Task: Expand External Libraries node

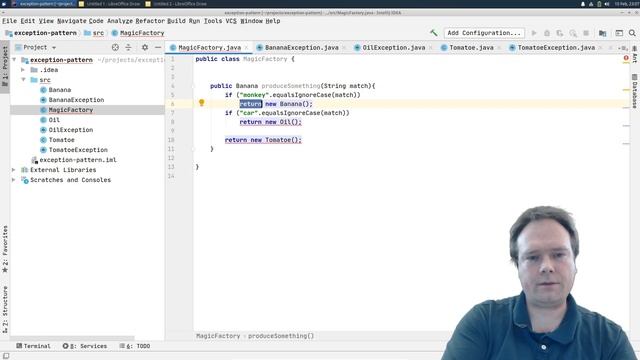Action: click(14, 170)
